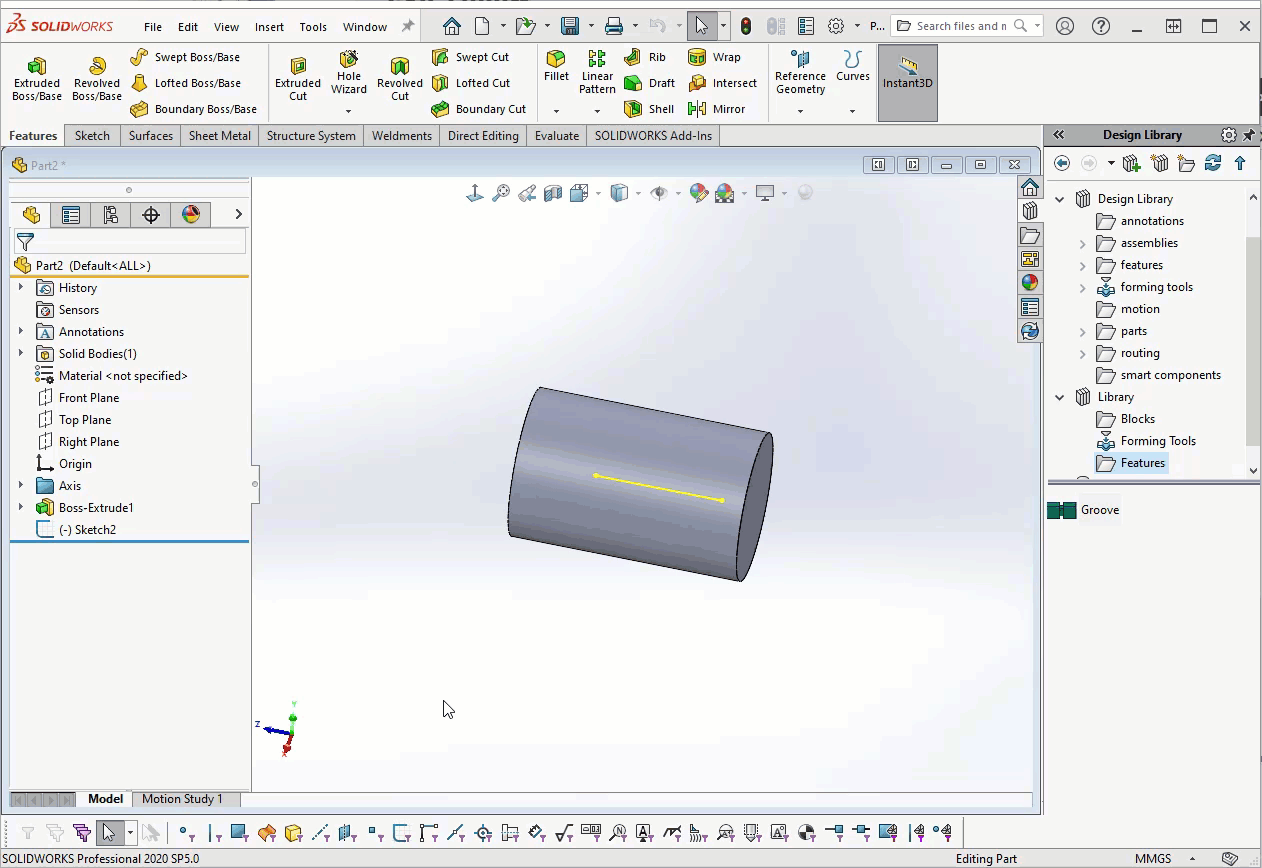Image resolution: width=1262 pixels, height=868 pixels.
Task: Pin the Design Library panel
Action: click(1249, 135)
